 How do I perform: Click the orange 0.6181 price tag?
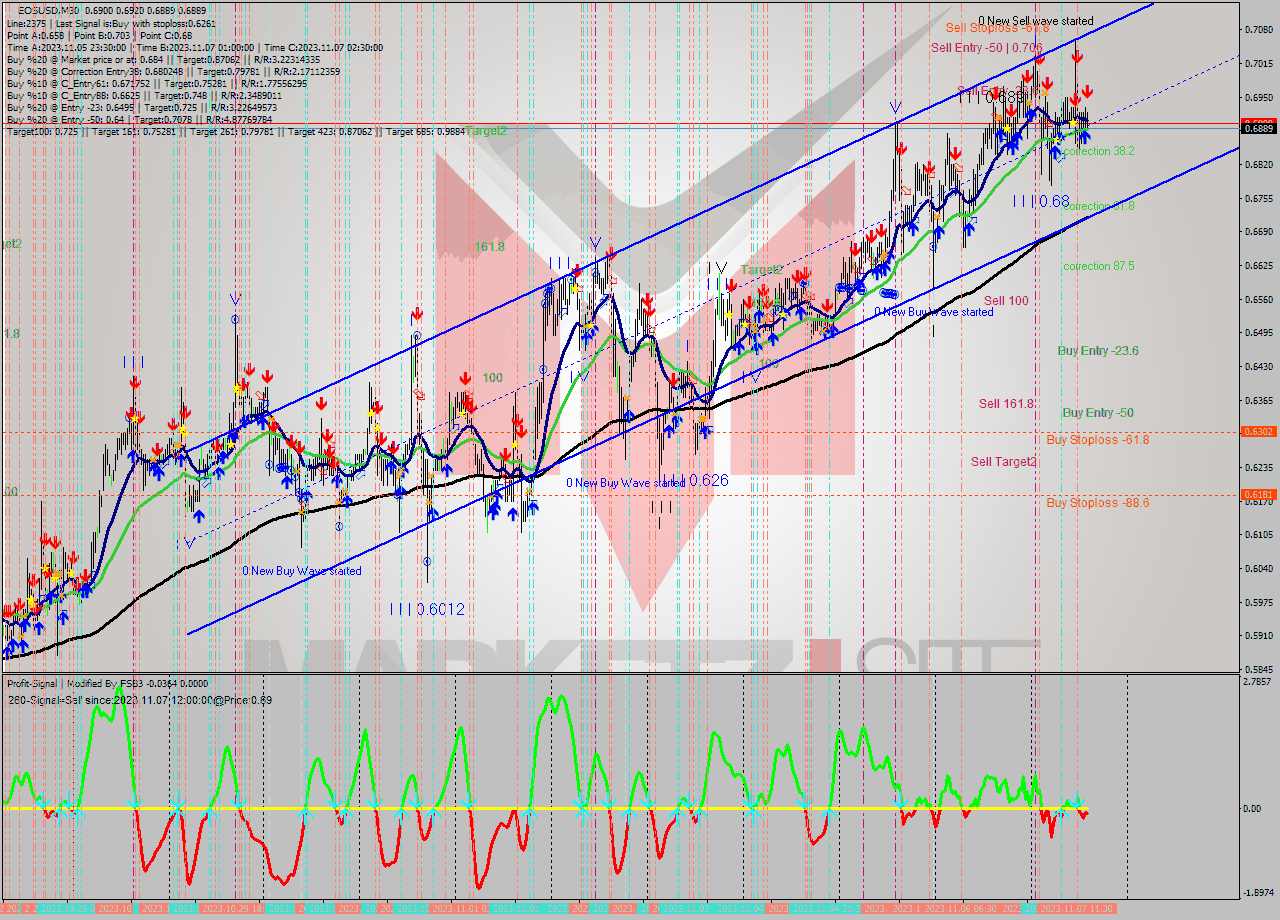(x=1257, y=494)
